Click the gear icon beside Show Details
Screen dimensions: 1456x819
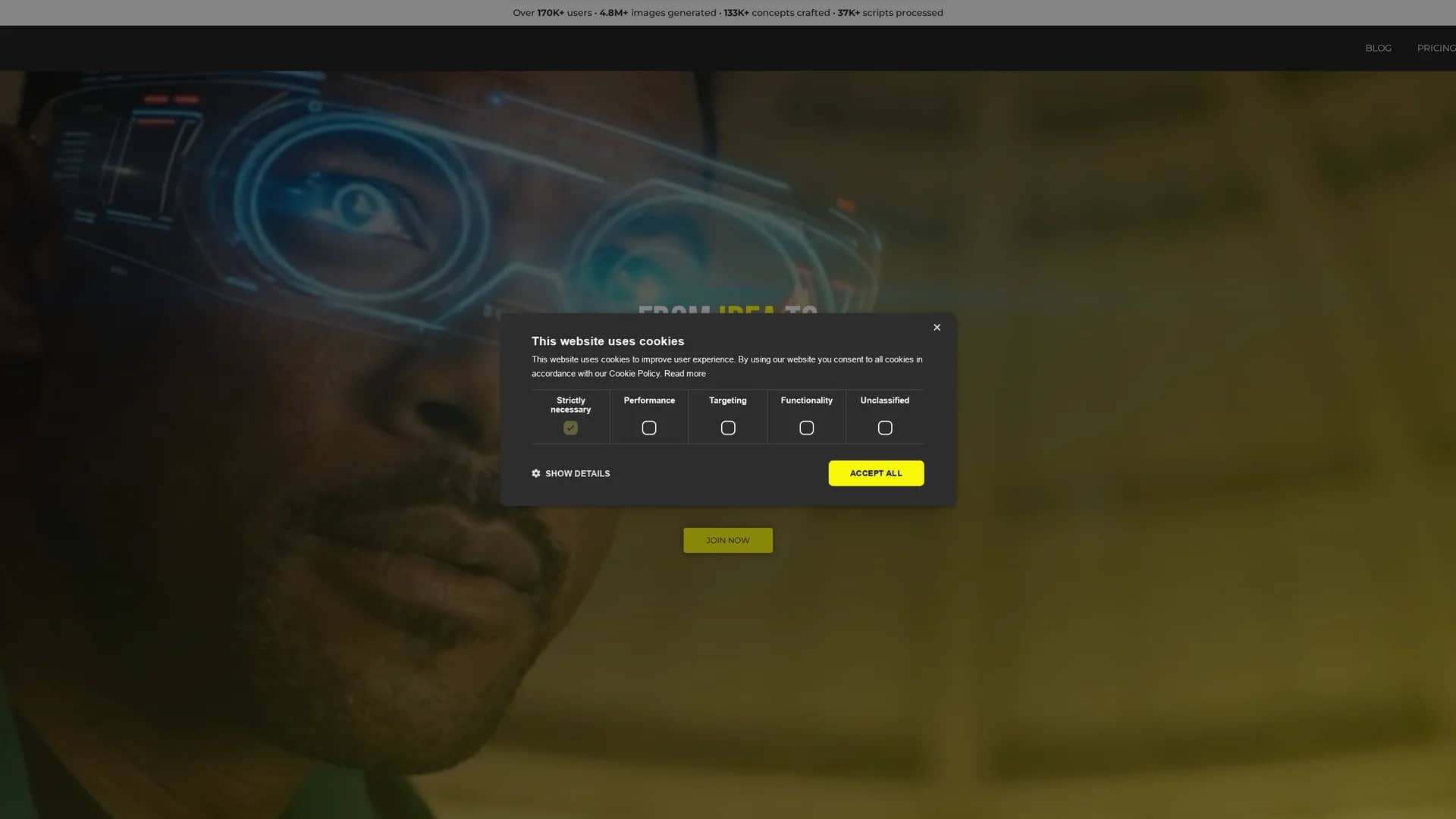(536, 473)
